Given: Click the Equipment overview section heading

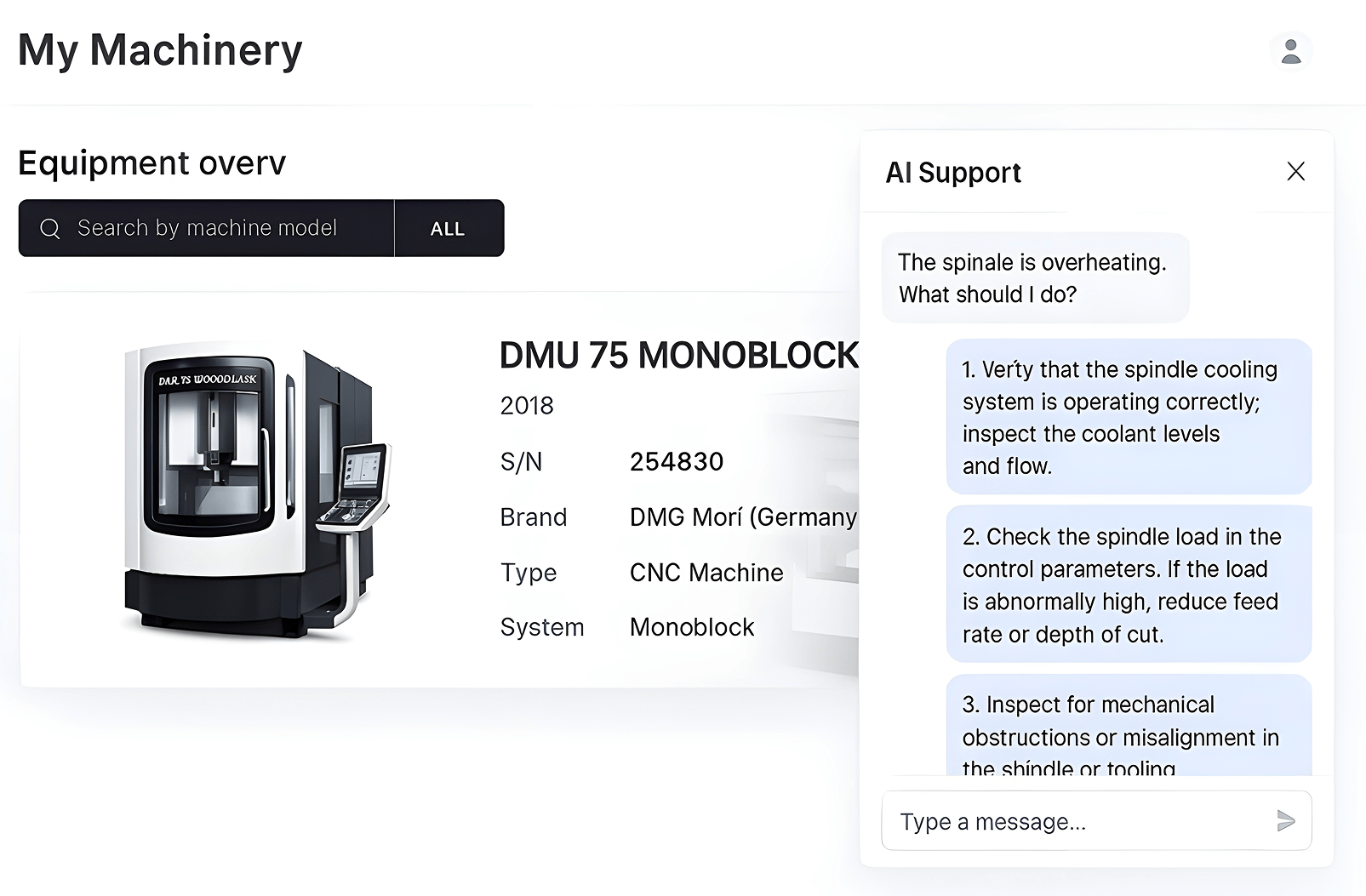Looking at the screenshot, I should 151,163.
